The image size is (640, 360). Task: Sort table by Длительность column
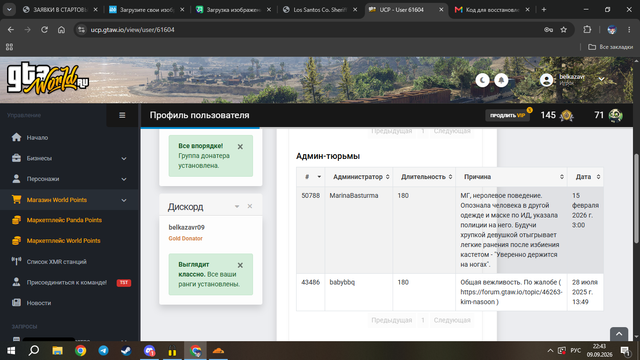424,177
